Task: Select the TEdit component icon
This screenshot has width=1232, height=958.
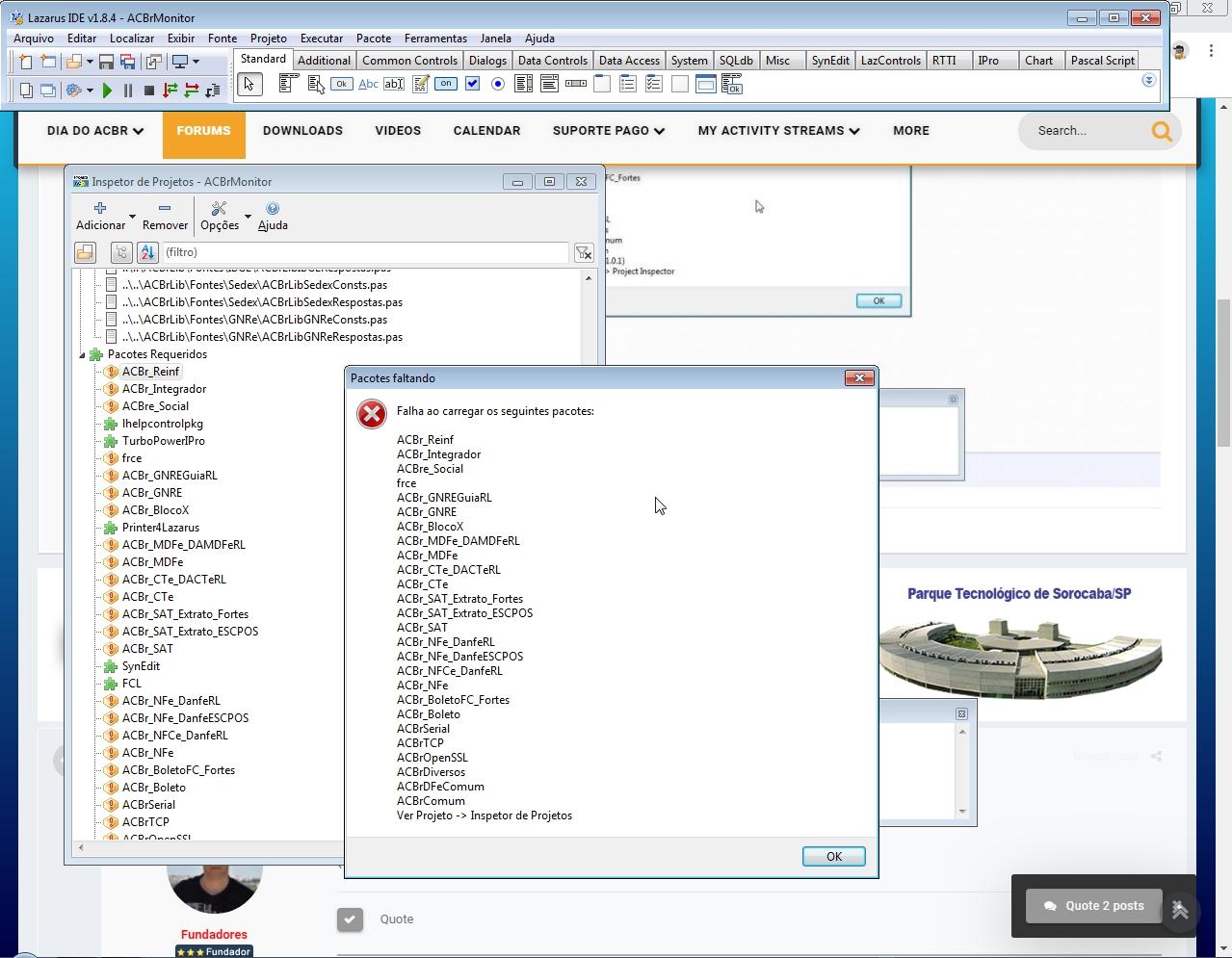Action: click(x=394, y=85)
